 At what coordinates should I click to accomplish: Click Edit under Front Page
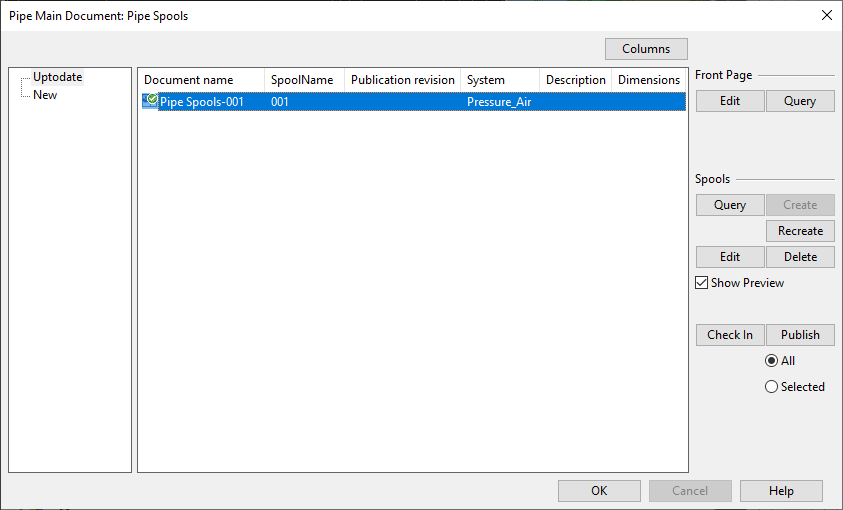point(730,101)
